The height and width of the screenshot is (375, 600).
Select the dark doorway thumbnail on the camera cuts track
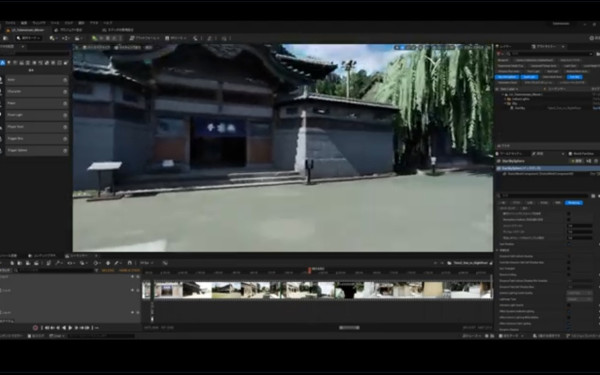point(349,290)
